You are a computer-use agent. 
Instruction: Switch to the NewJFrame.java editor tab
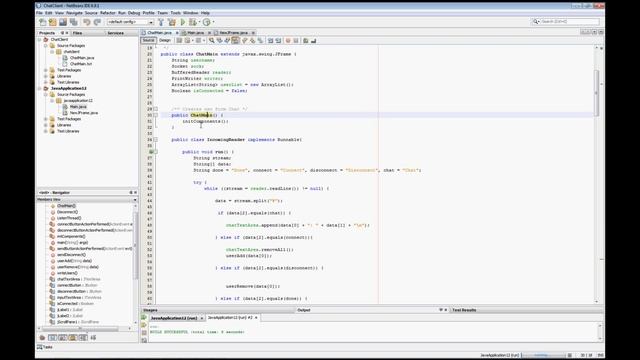(x=234, y=33)
